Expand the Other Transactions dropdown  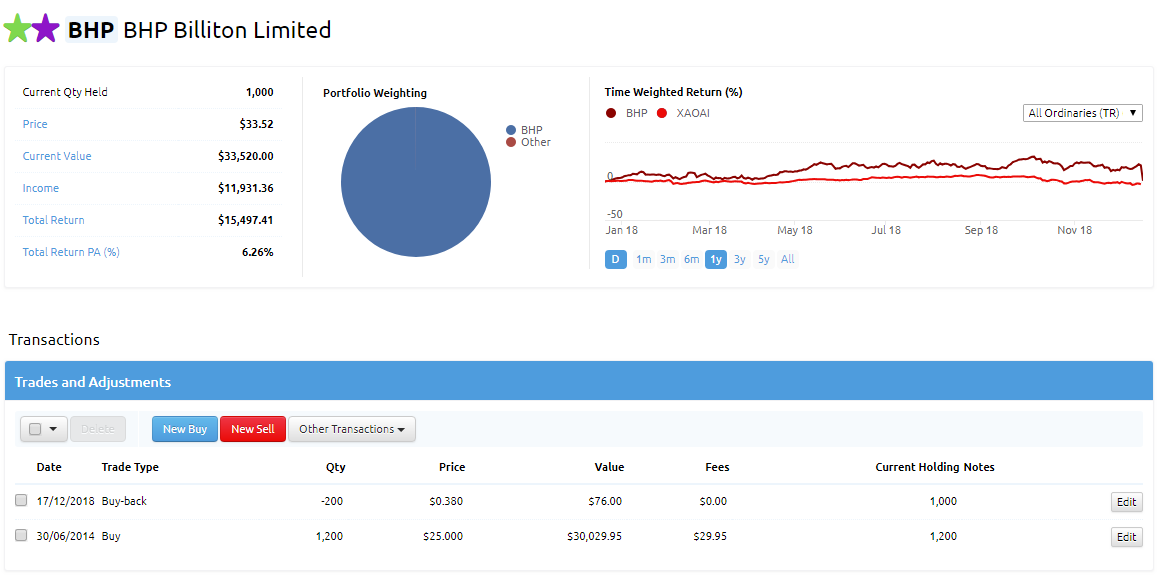352,429
